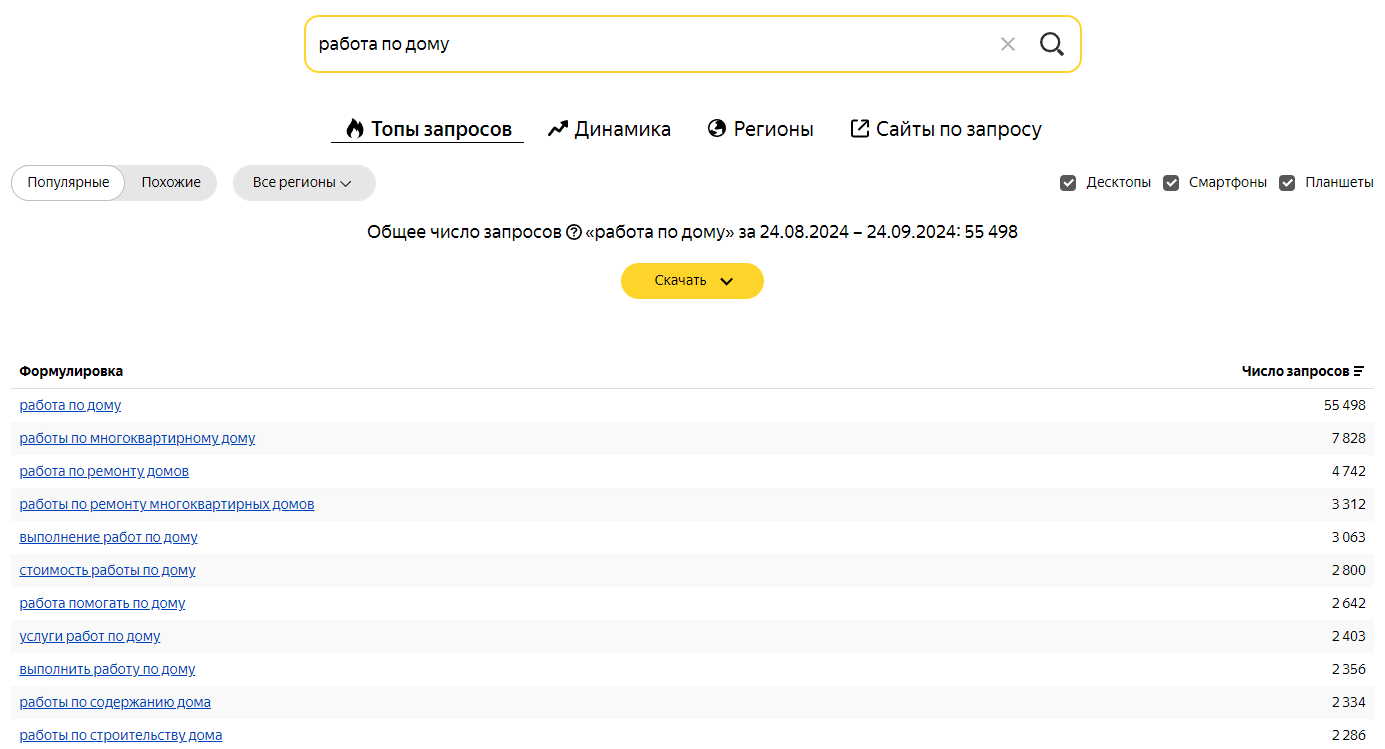
Task: Disable the Планшеты checkbox
Action: 1287,183
